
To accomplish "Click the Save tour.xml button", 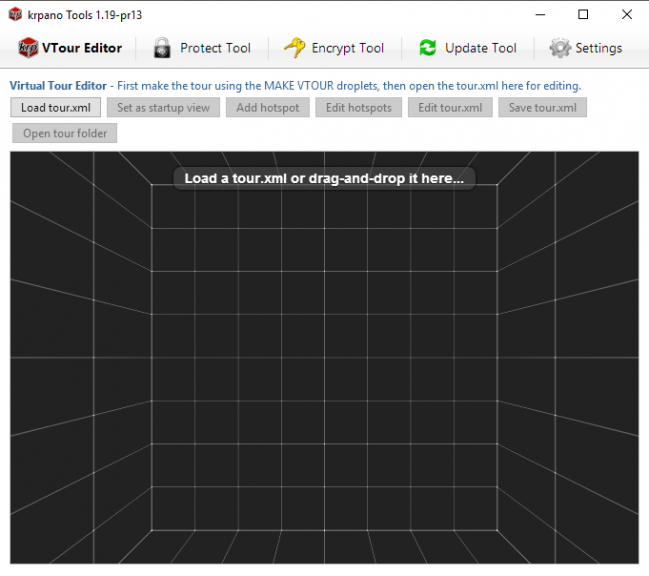I will 543,108.
